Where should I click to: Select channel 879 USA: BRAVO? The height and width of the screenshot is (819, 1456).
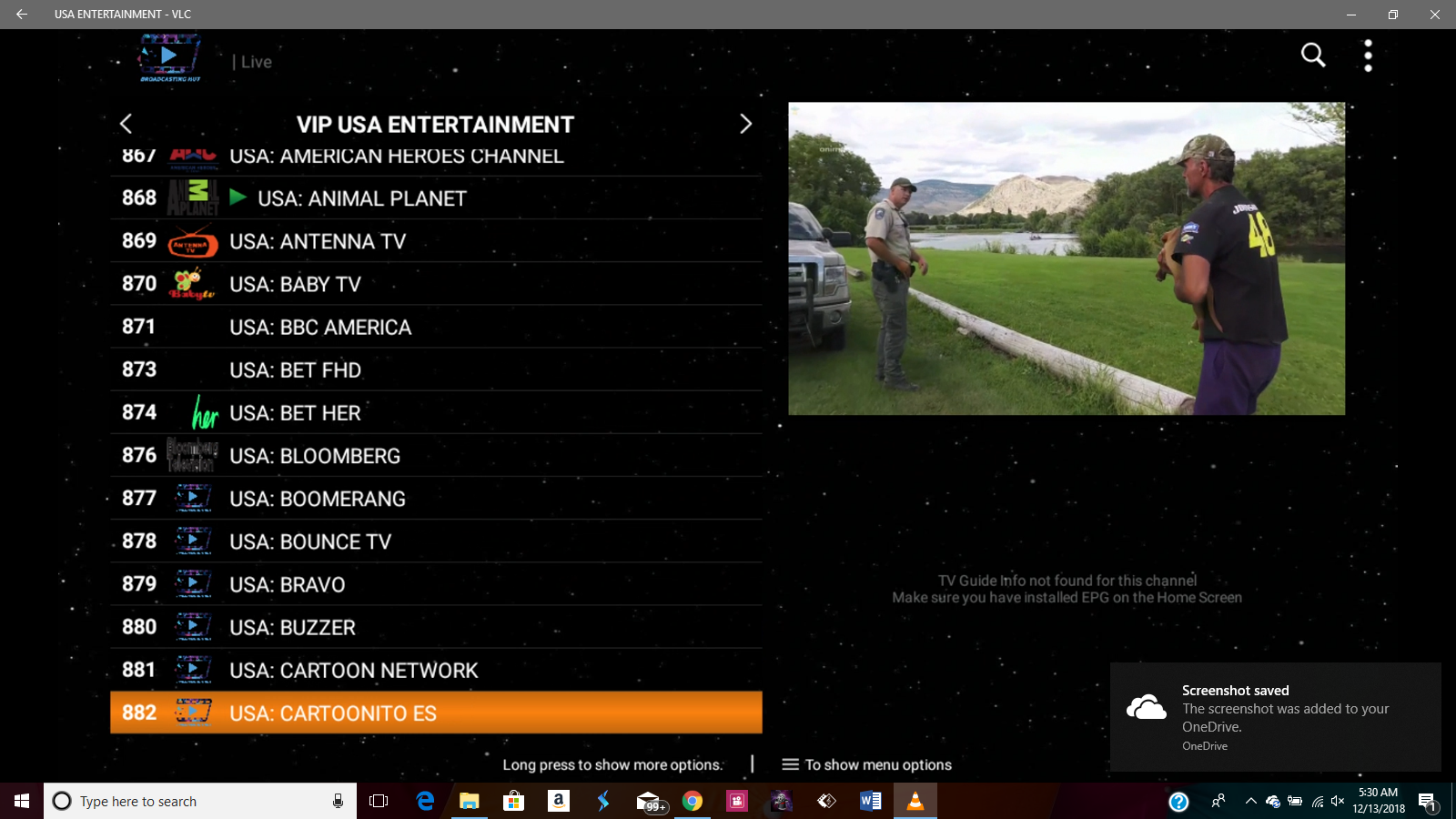436,583
